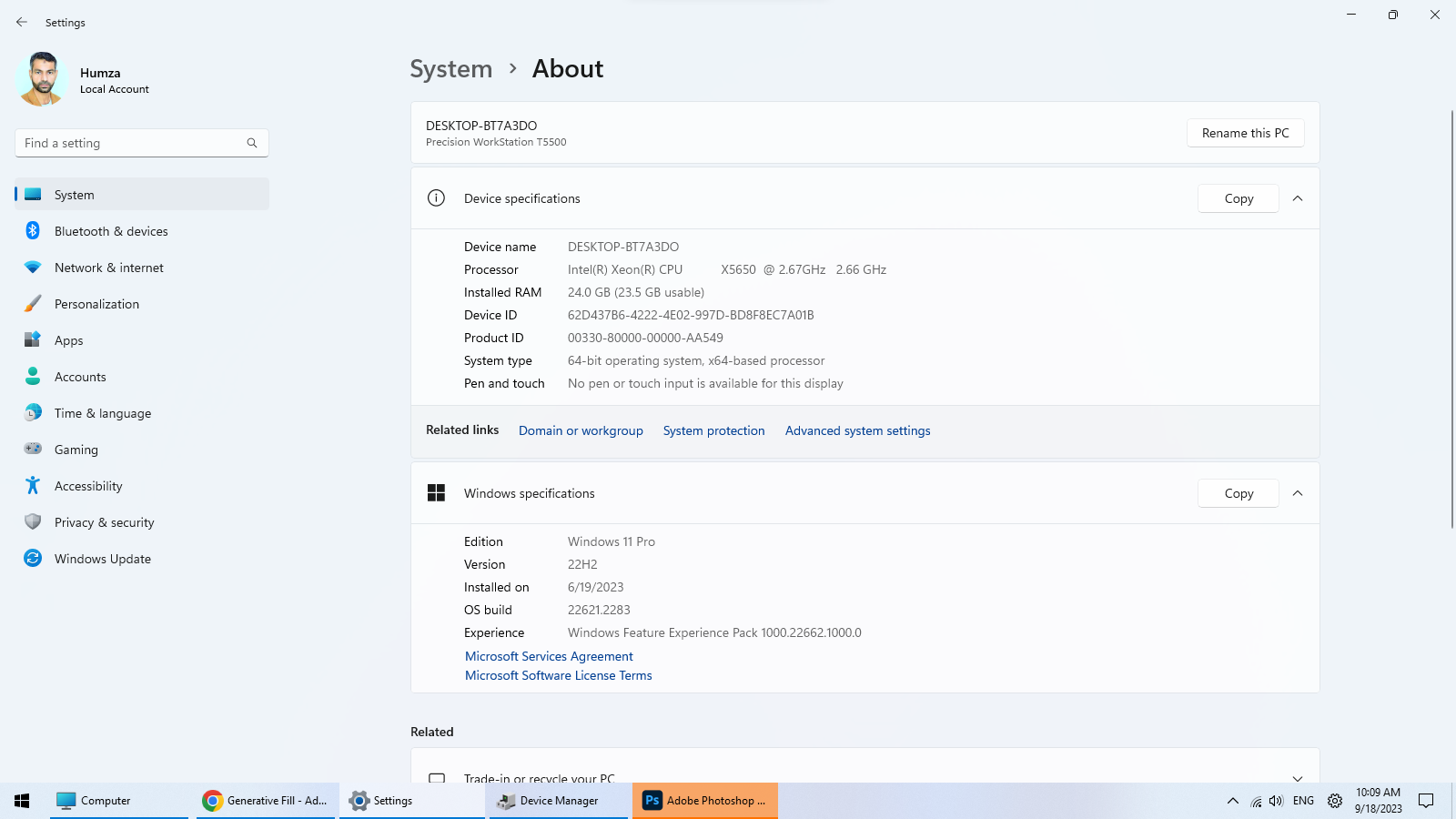Click the tray settings gear icon
The height and width of the screenshot is (819, 1456).
point(1335,801)
